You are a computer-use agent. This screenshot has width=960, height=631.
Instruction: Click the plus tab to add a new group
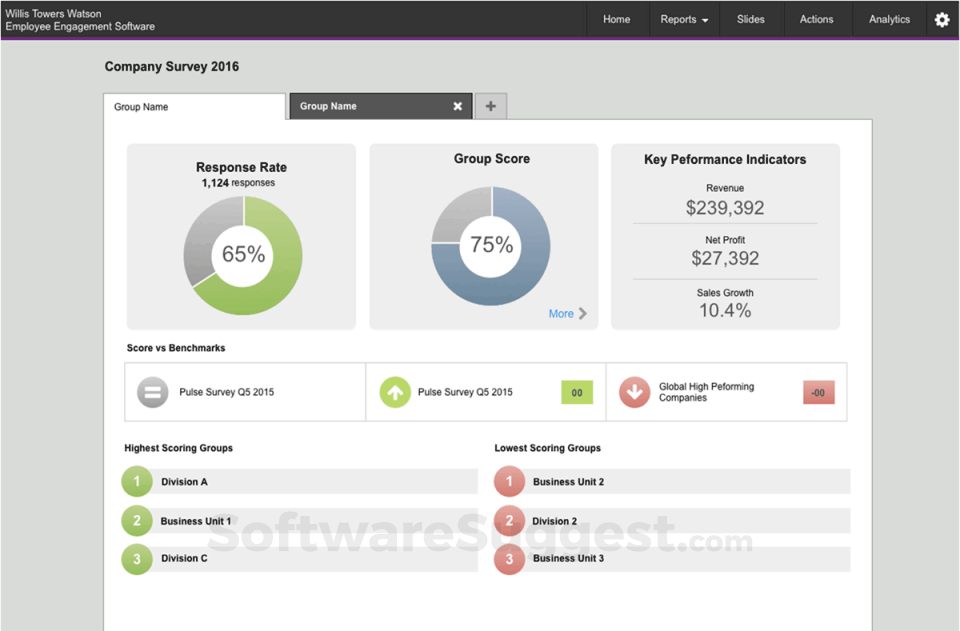490,105
